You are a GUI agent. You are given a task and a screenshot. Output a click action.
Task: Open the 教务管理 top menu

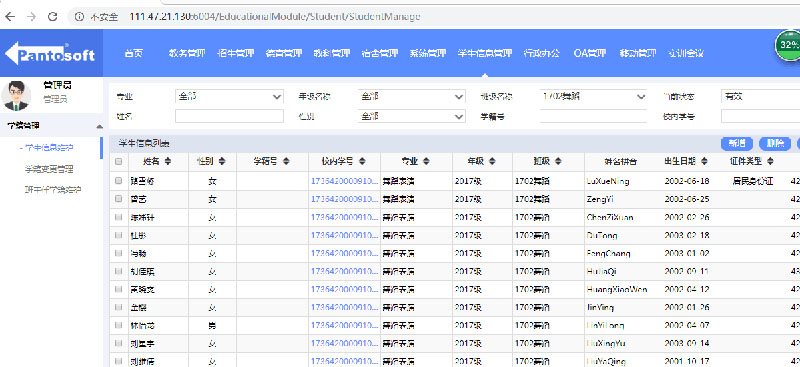tap(187, 53)
